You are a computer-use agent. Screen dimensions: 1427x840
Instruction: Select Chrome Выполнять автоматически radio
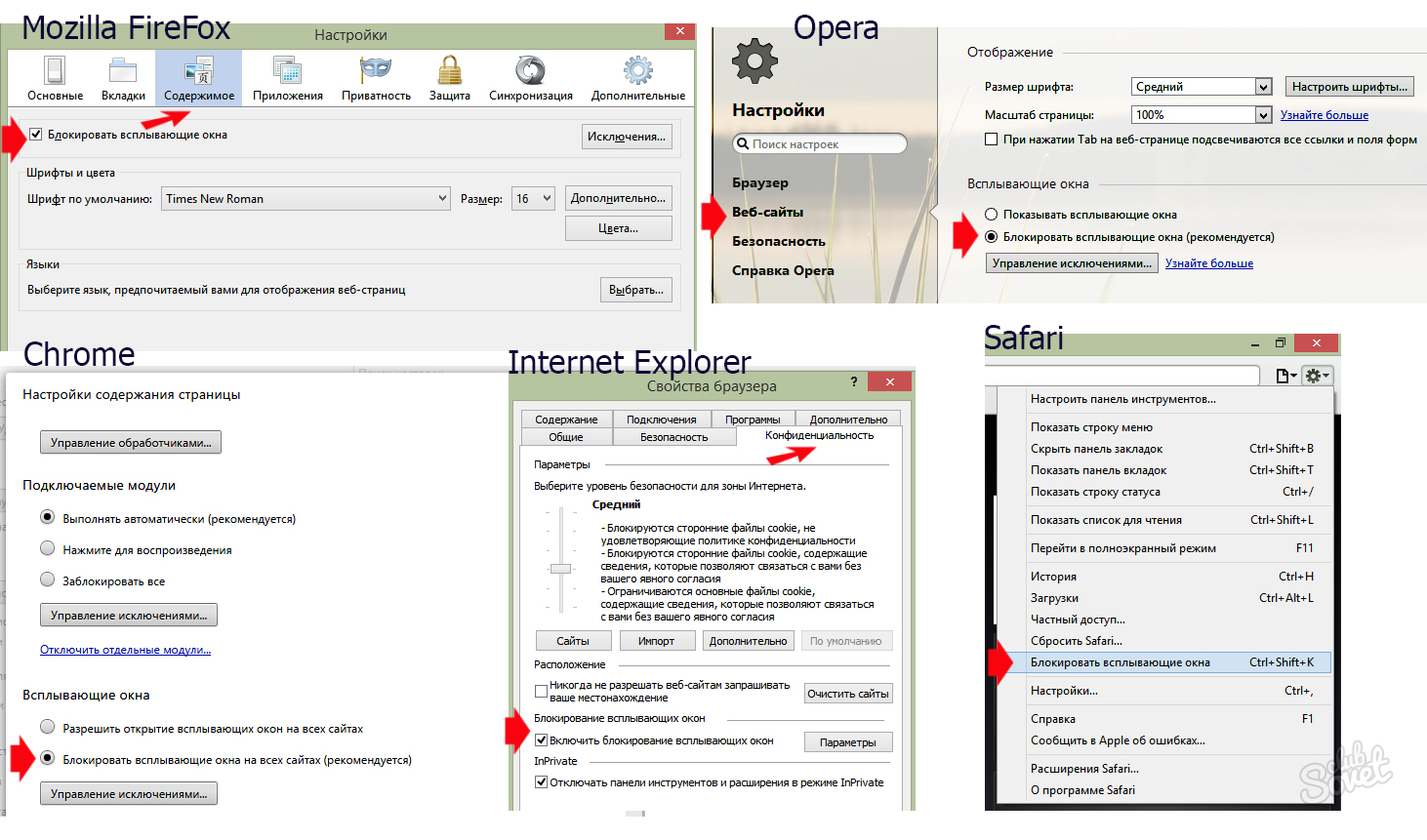pos(47,517)
